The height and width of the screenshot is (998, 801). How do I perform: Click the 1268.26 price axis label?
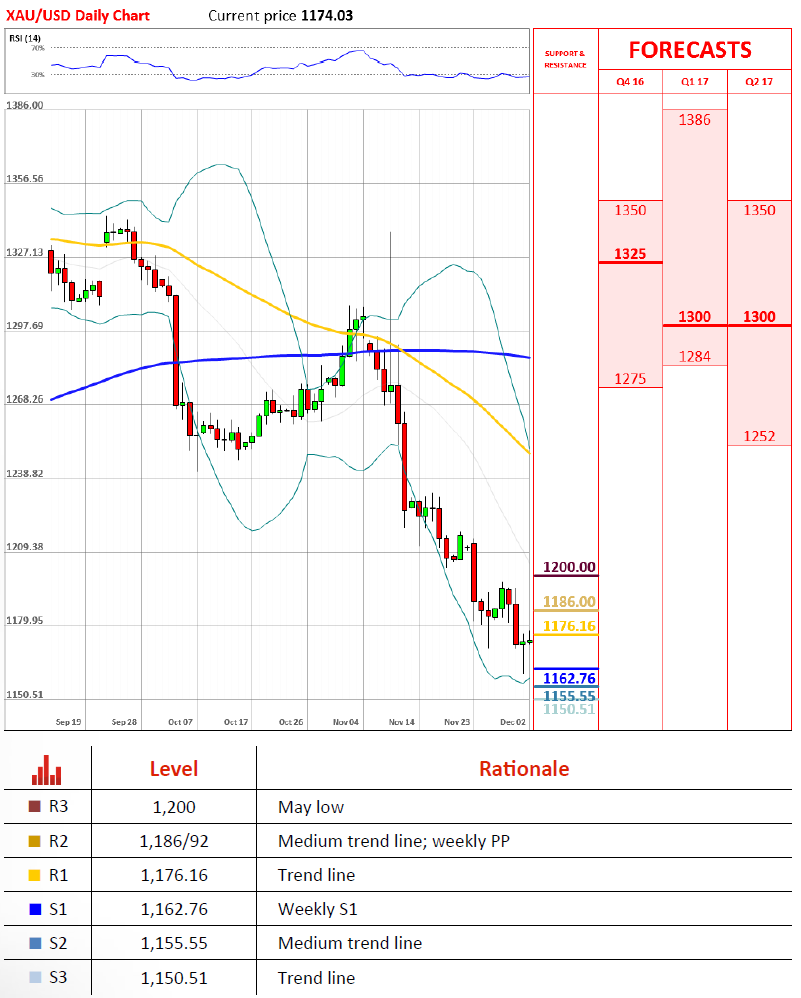tap(25, 399)
